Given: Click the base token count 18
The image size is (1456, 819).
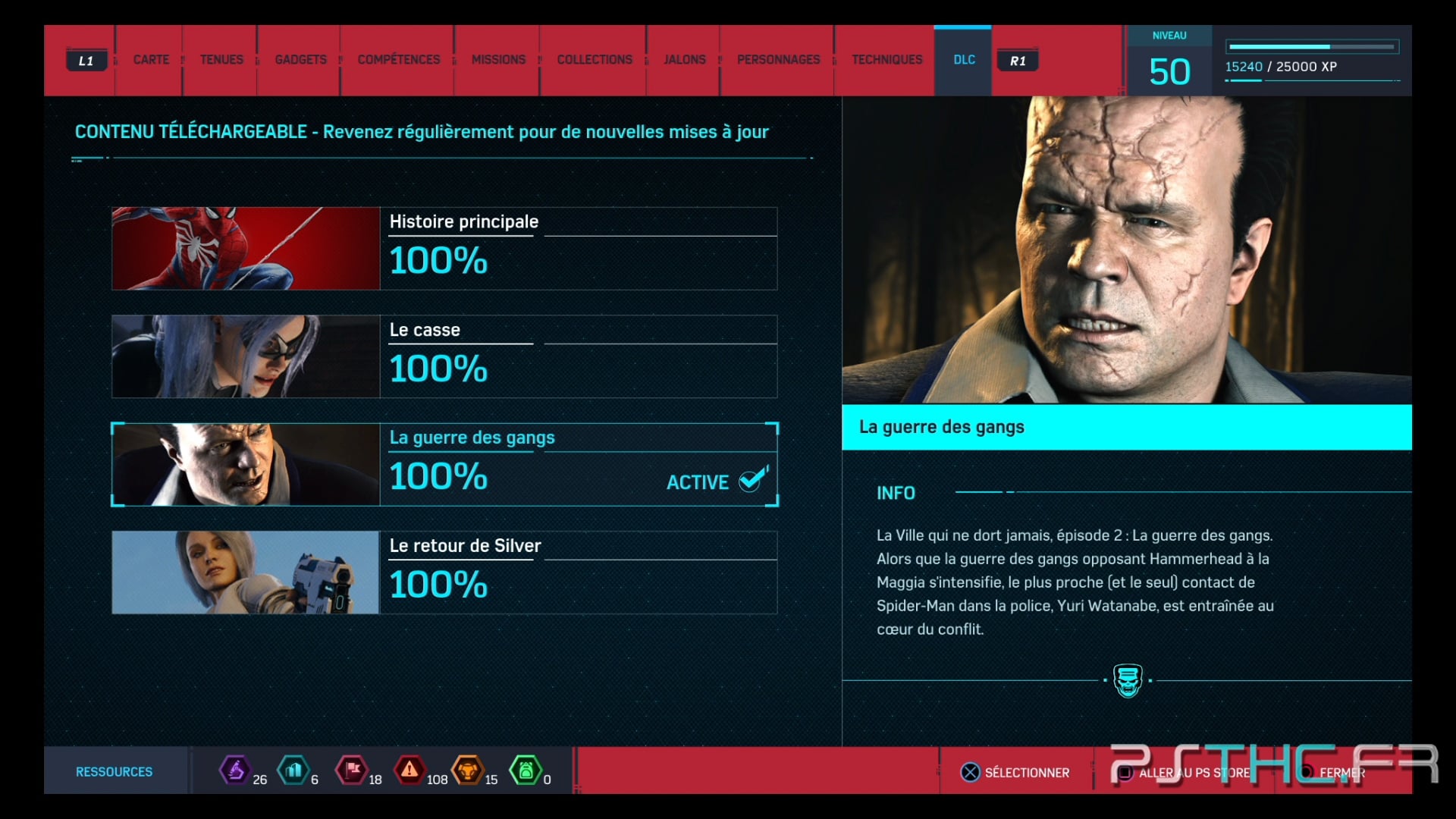Looking at the screenshot, I should coord(375,780).
